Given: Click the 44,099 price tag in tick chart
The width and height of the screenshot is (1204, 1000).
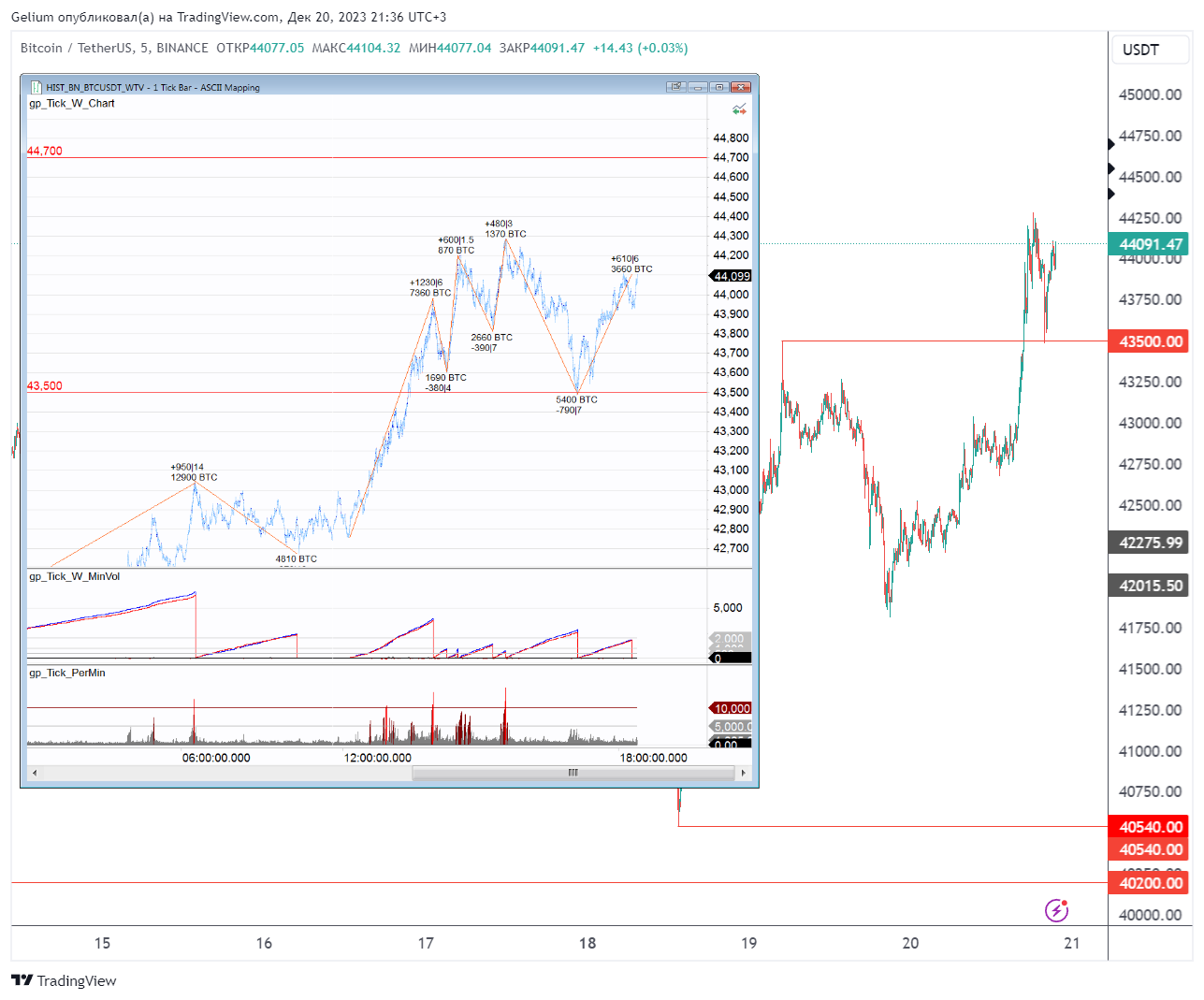Looking at the screenshot, I should [732, 276].
